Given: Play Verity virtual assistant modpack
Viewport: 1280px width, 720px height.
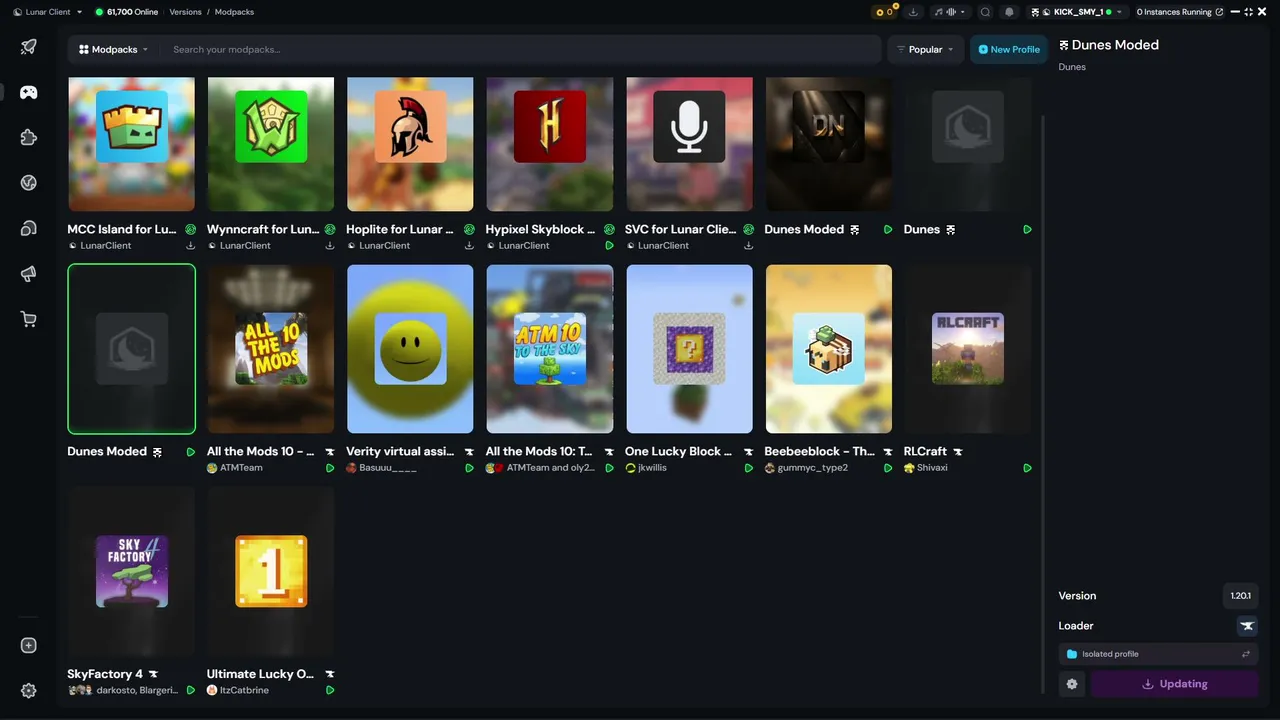Looking at the screenshot, I should (470, 468).
